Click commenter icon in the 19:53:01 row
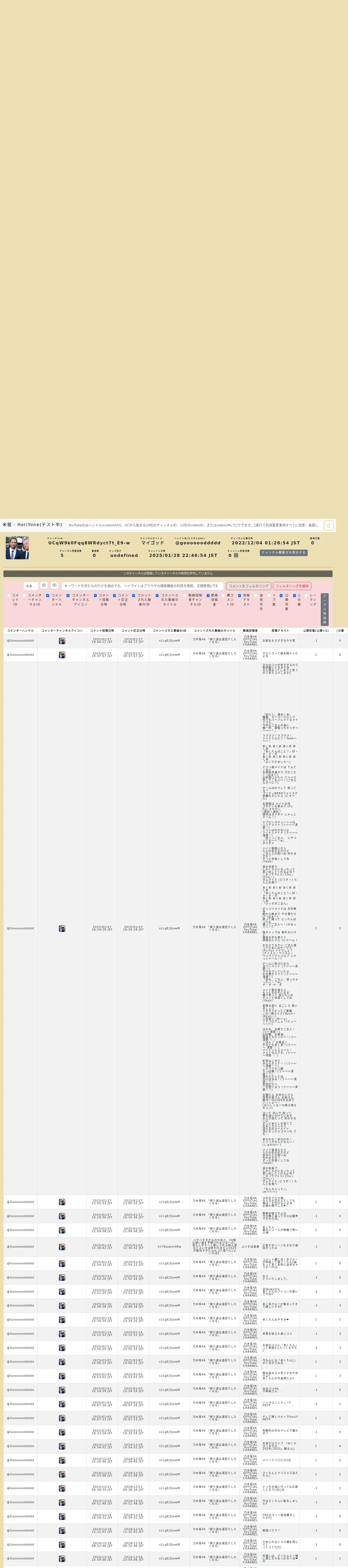This screenshot has width=348, height=1568. click(x=62, y=1376)
